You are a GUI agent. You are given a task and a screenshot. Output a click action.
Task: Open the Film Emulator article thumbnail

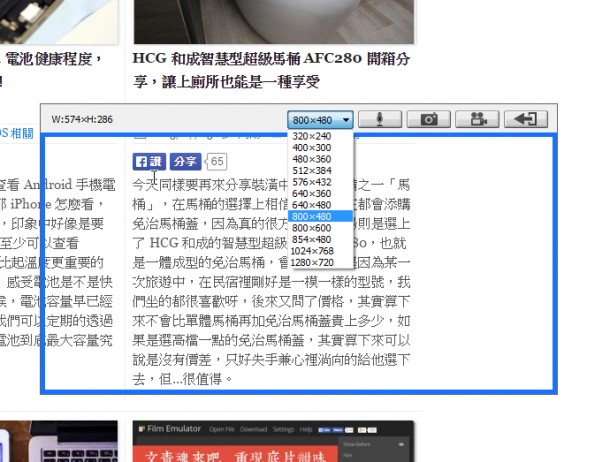(273, 441)
